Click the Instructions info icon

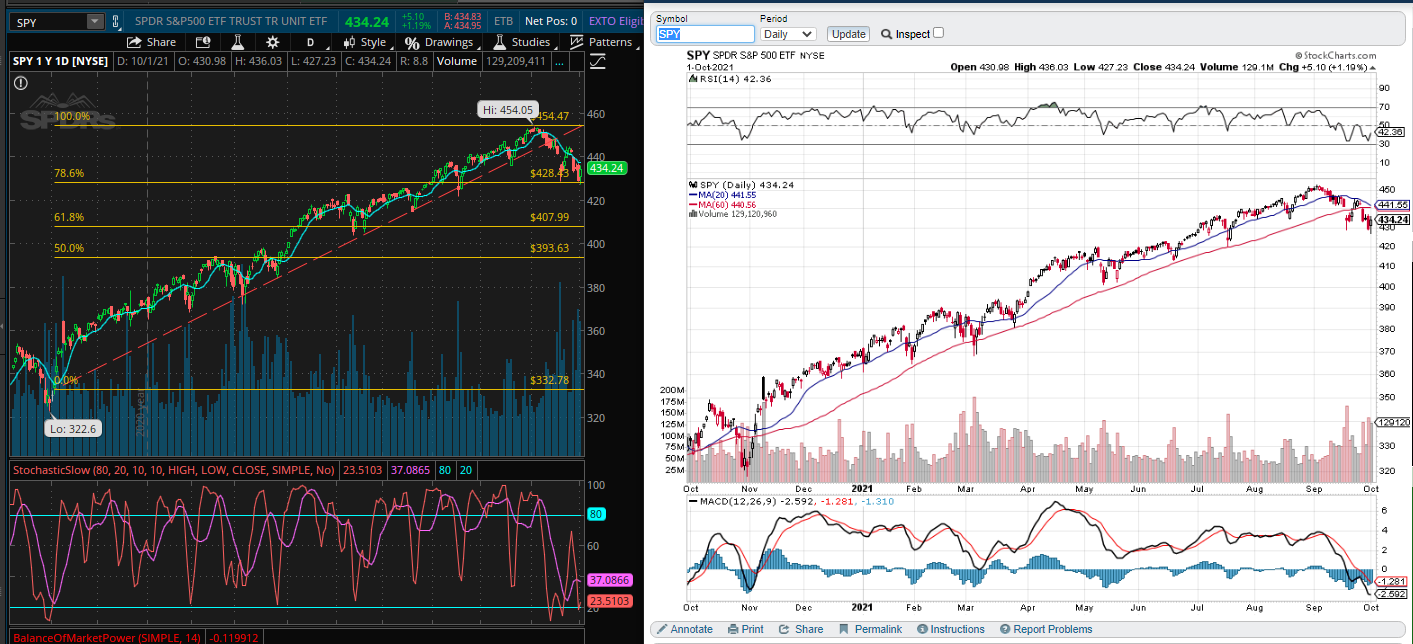click(922, 629)
